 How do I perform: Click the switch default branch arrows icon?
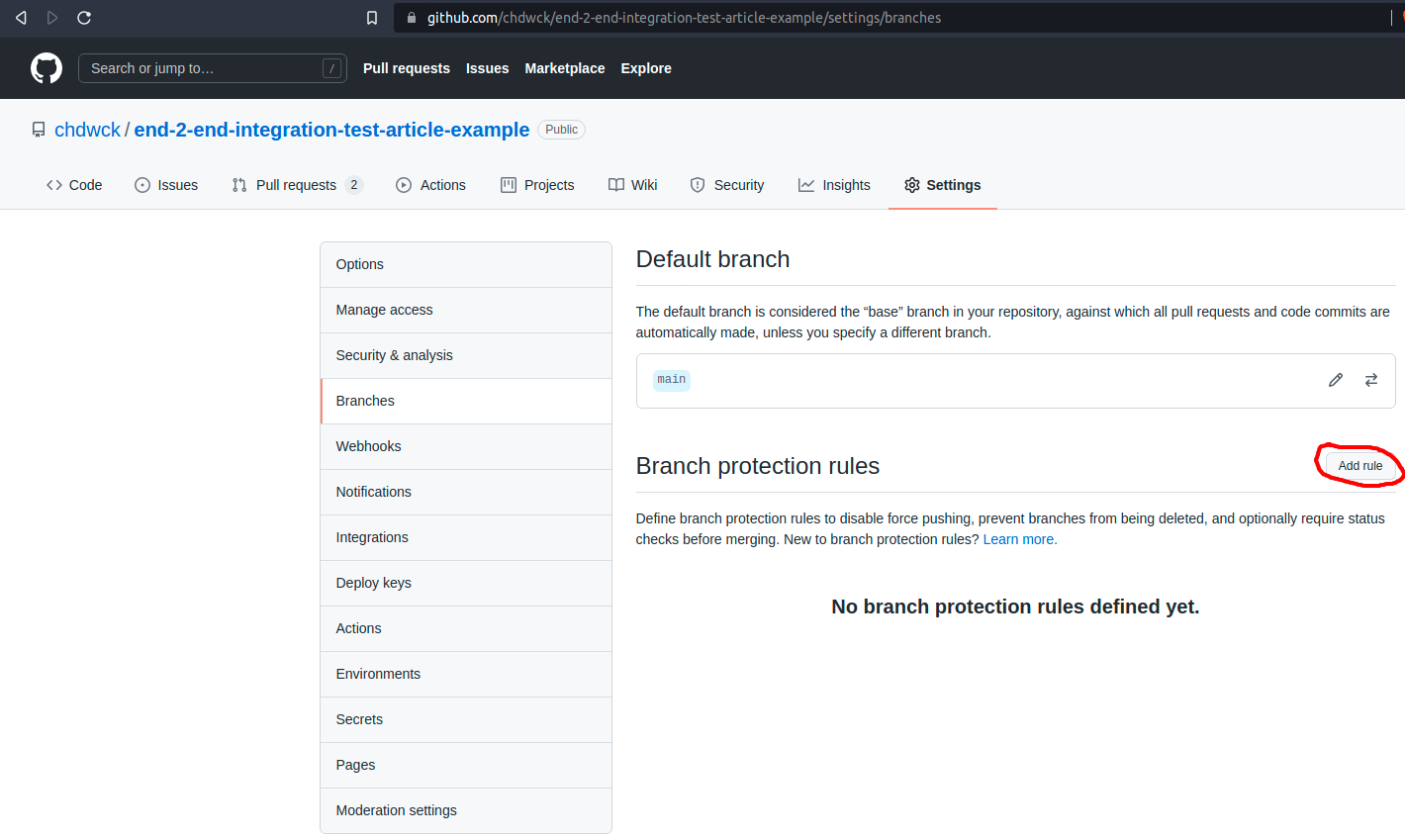tap(1371, 380)
